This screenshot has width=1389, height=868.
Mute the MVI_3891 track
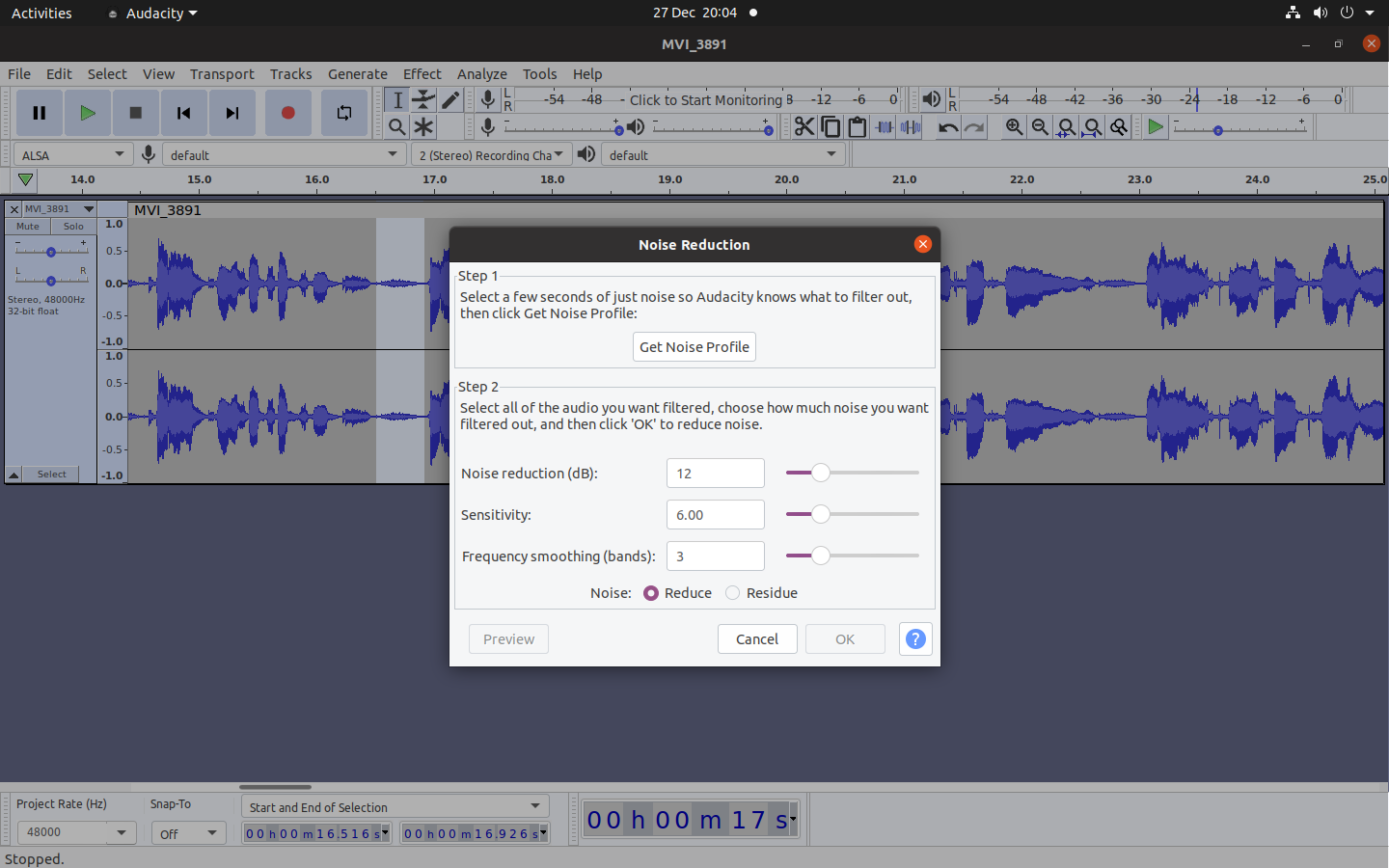pyautogui.click(x=27, y=226)
